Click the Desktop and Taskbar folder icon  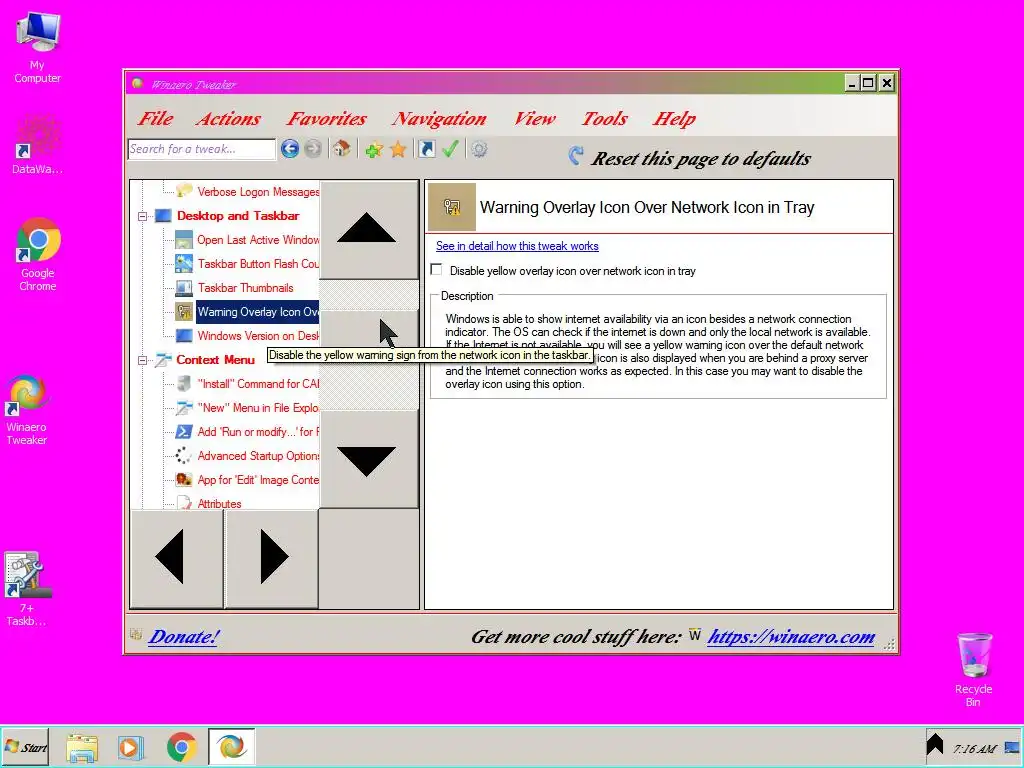coord(163,216)
